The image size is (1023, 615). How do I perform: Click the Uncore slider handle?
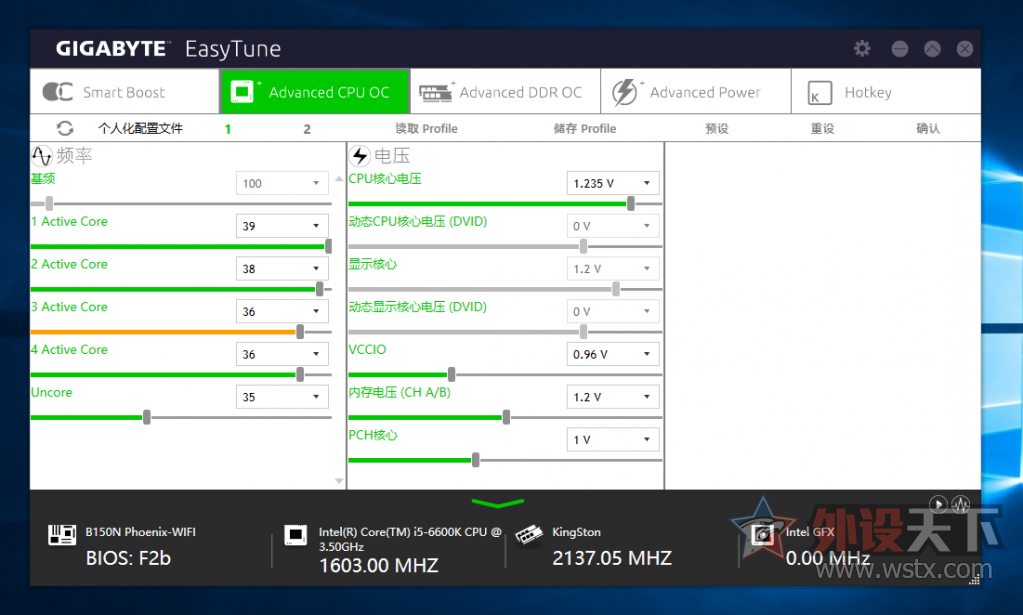pyautogui.click(x=147, y=417)
